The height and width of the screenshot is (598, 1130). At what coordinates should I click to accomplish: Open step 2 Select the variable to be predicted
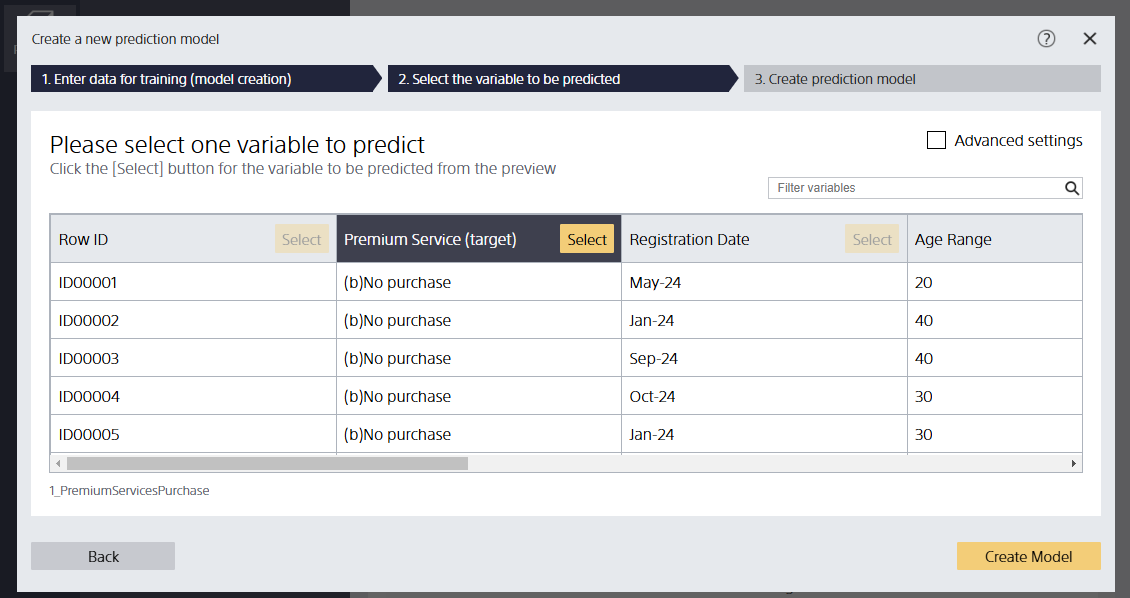(x=560, y=79)
